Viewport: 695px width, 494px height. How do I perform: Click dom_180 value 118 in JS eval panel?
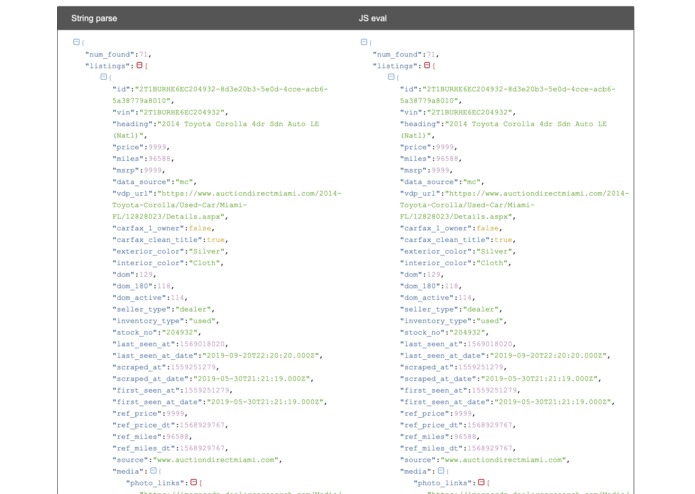click(452, 286)
